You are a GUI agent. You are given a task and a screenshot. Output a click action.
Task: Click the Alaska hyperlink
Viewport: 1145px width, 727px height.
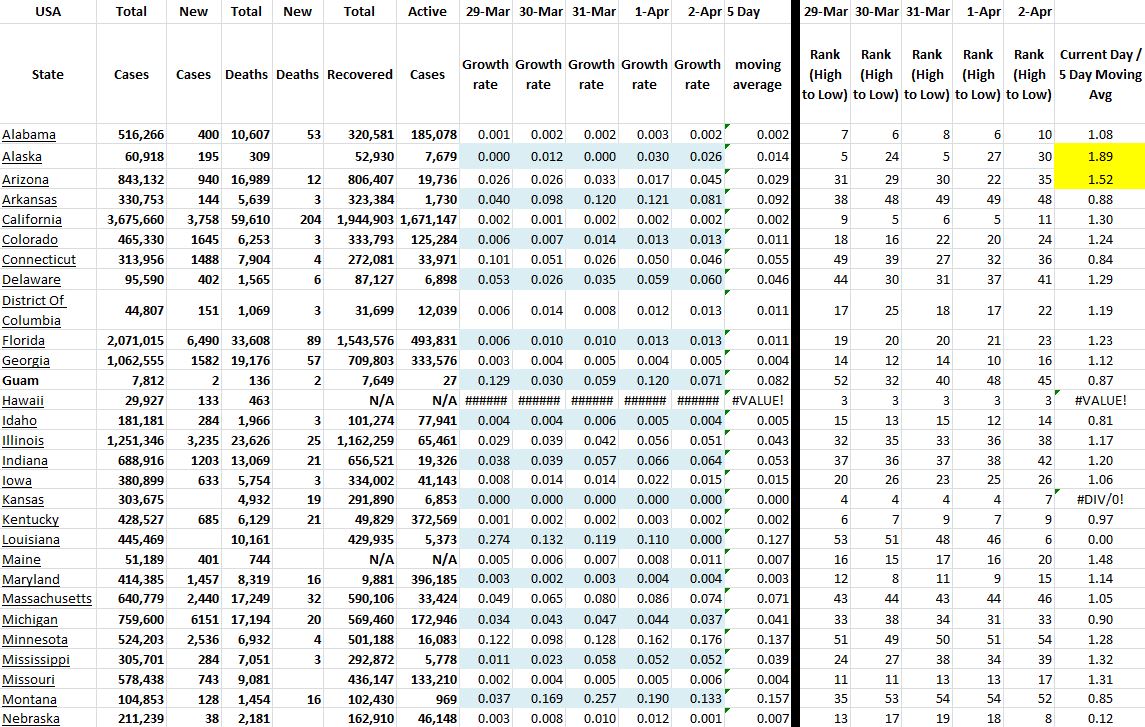[23, 157]
